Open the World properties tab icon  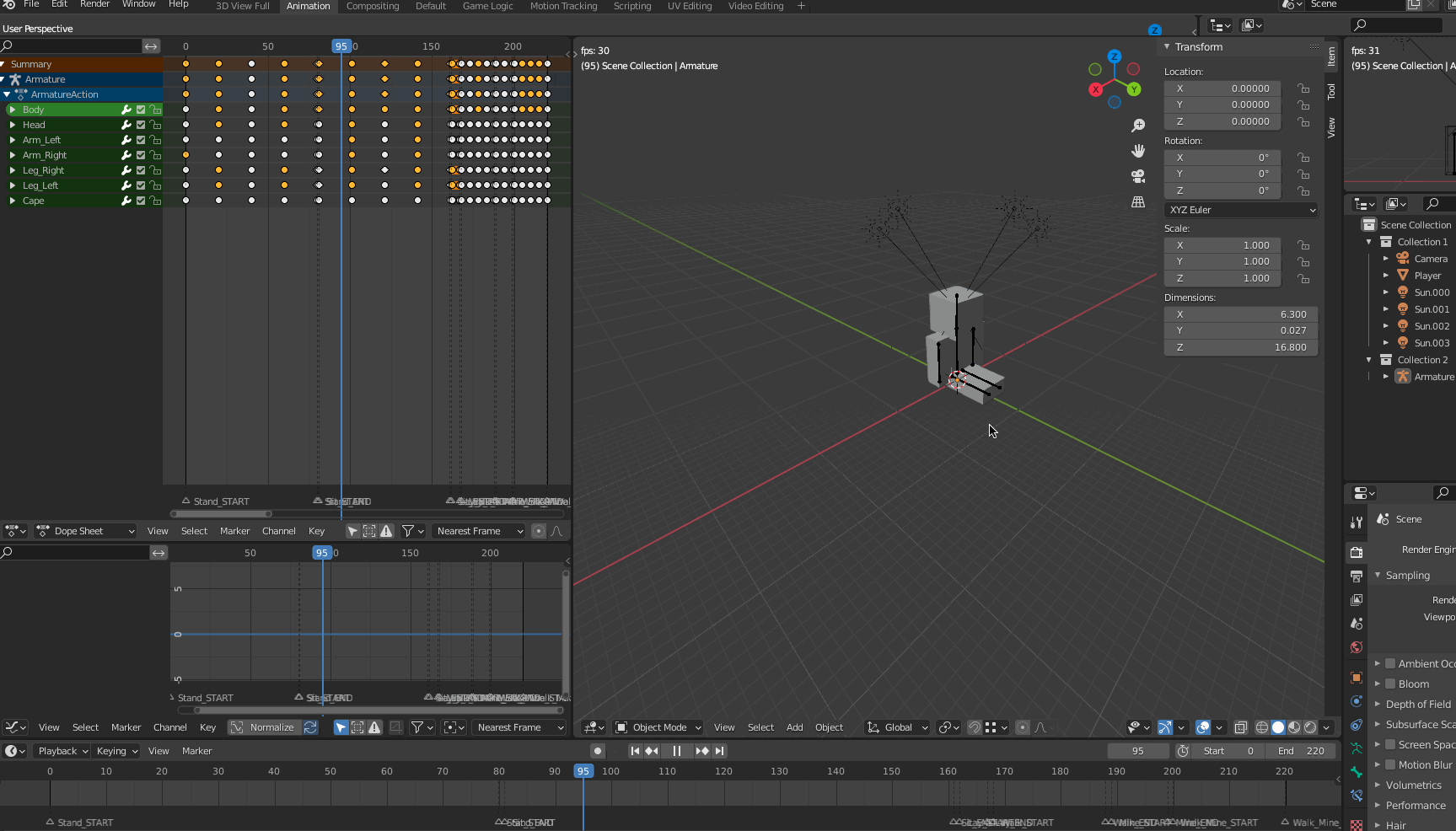(1357, 647)
